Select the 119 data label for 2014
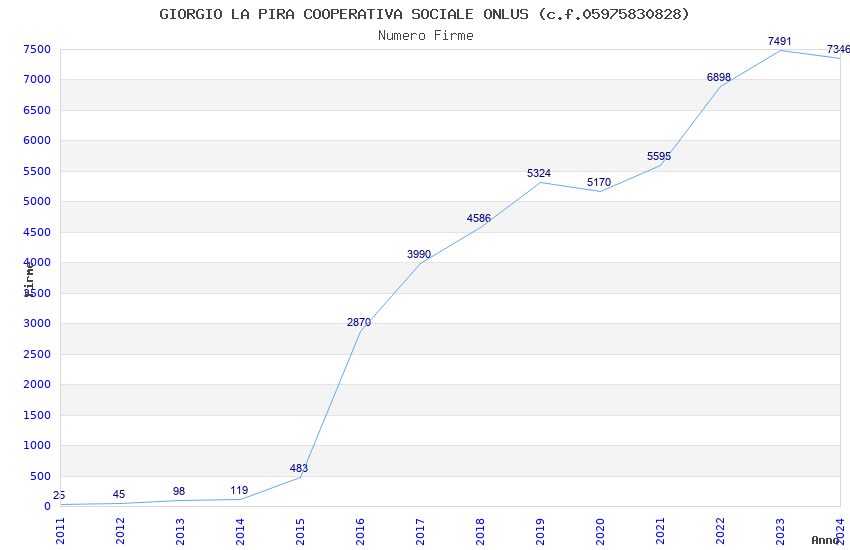This screenshot has width=850, height=550. coord(239,490)
